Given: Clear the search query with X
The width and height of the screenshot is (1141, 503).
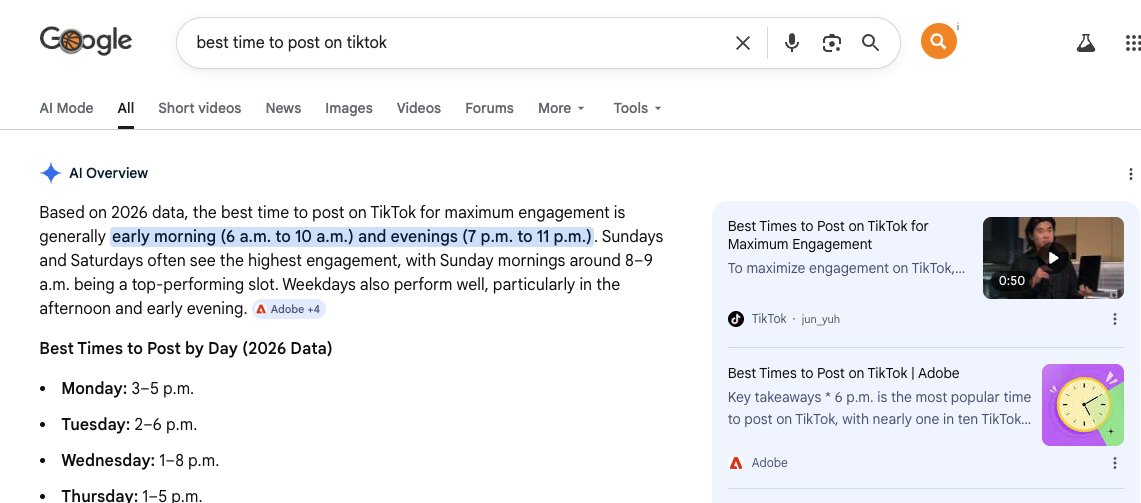Looking at the screenshot, I should point(742,43).
